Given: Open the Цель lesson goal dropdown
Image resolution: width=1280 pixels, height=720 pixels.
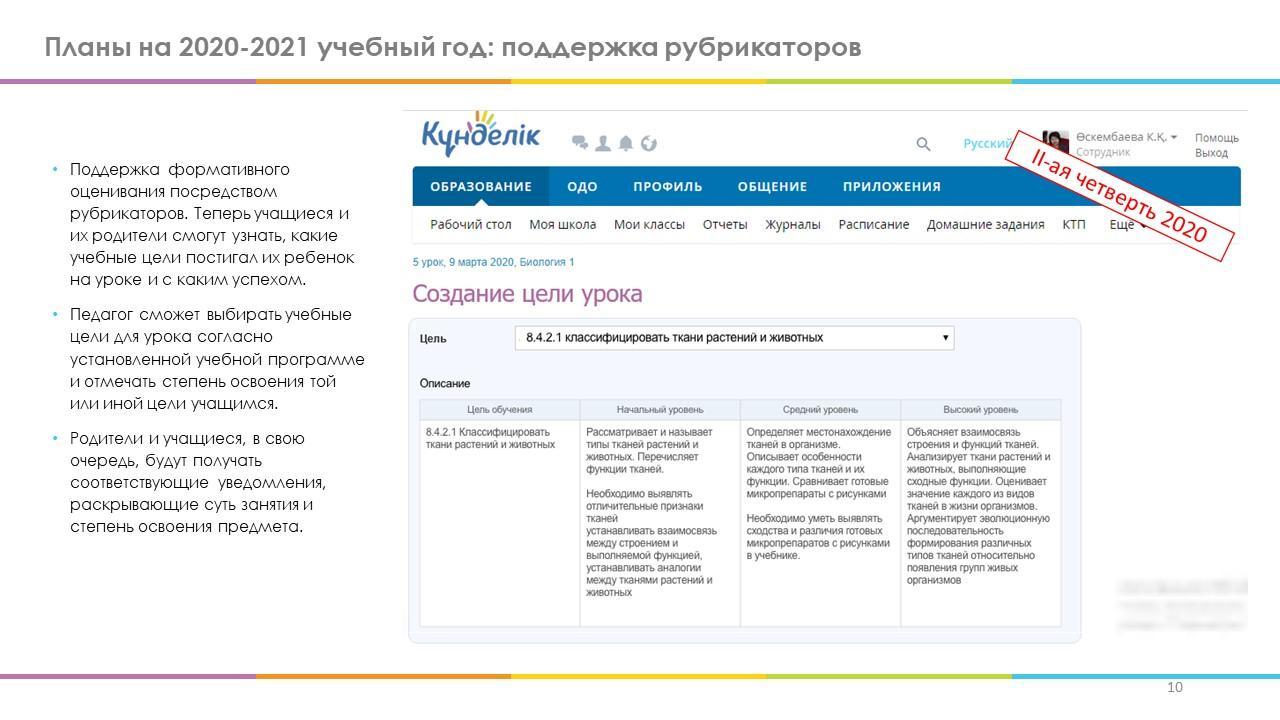Looking at the screenshot, I should click(x=734, y=338).
